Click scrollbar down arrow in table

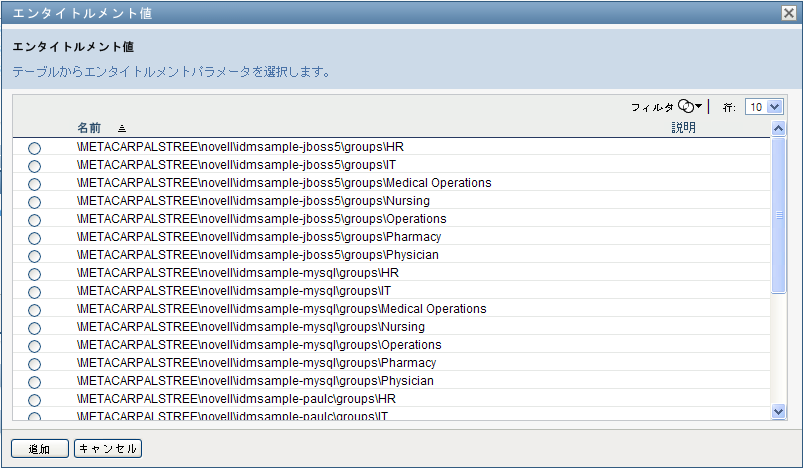coord(779,411)
